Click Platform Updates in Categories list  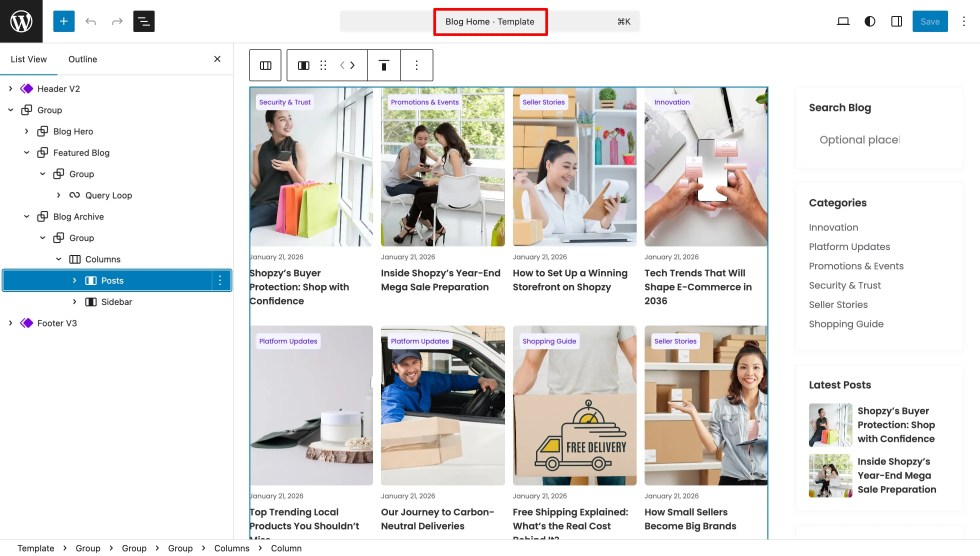click(x=849, y=247)
